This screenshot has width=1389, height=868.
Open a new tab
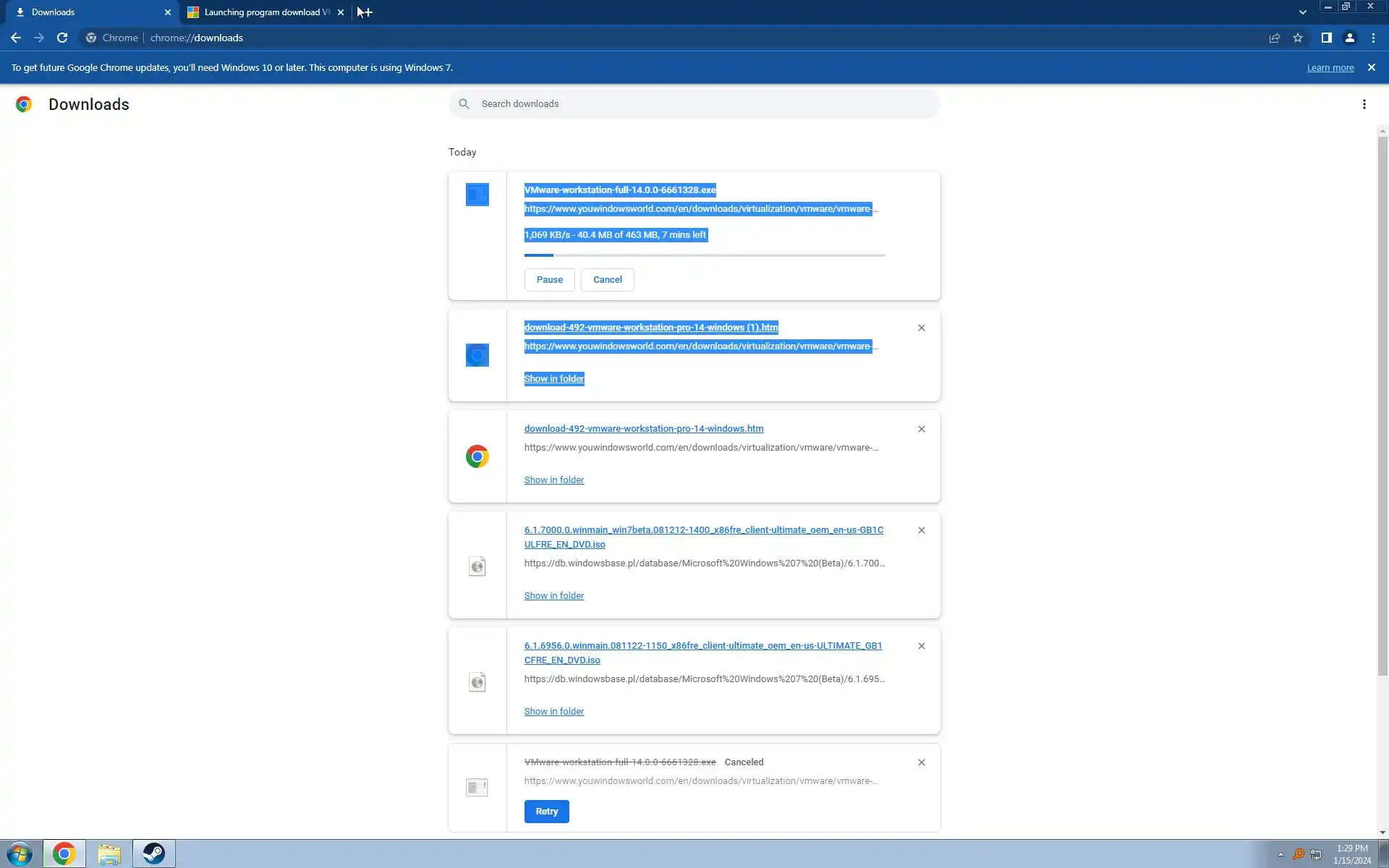coord(367,12)
